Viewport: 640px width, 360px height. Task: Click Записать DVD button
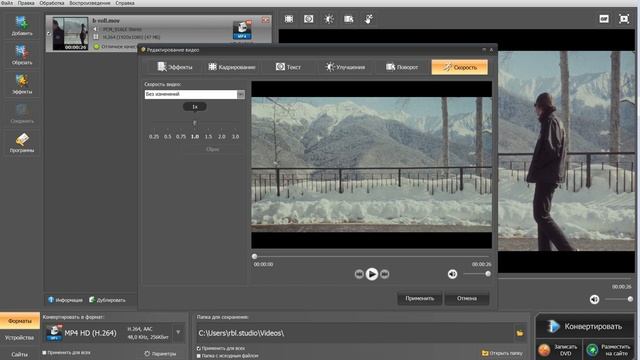(x=558, y=350)
